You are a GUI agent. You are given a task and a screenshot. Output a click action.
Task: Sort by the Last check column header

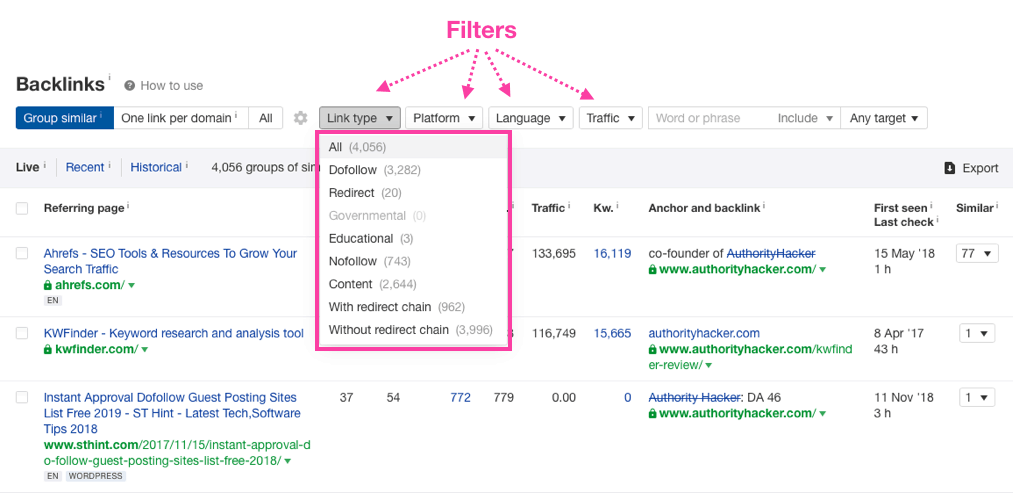tap(903, 222)
